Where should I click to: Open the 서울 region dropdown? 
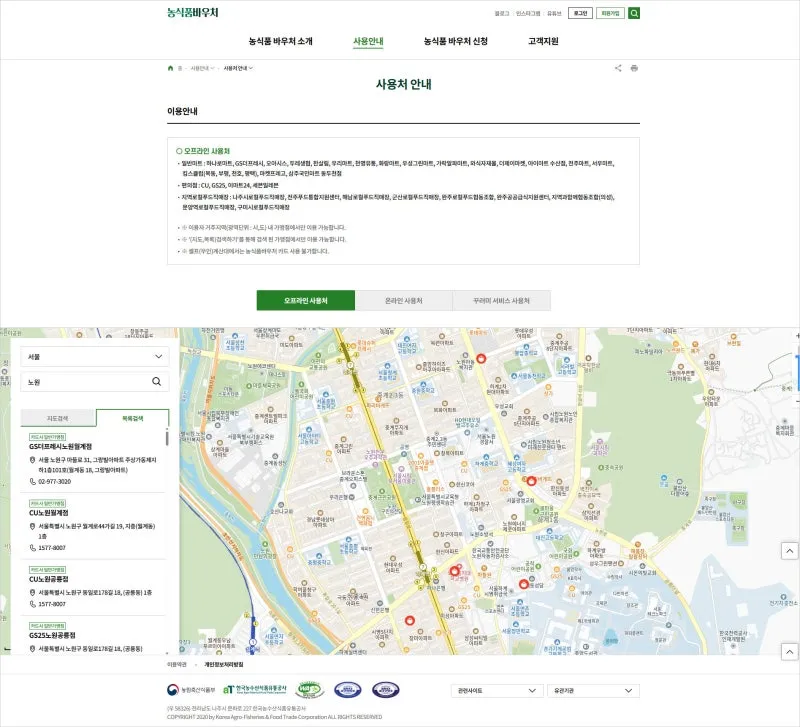tap(95, 356)
